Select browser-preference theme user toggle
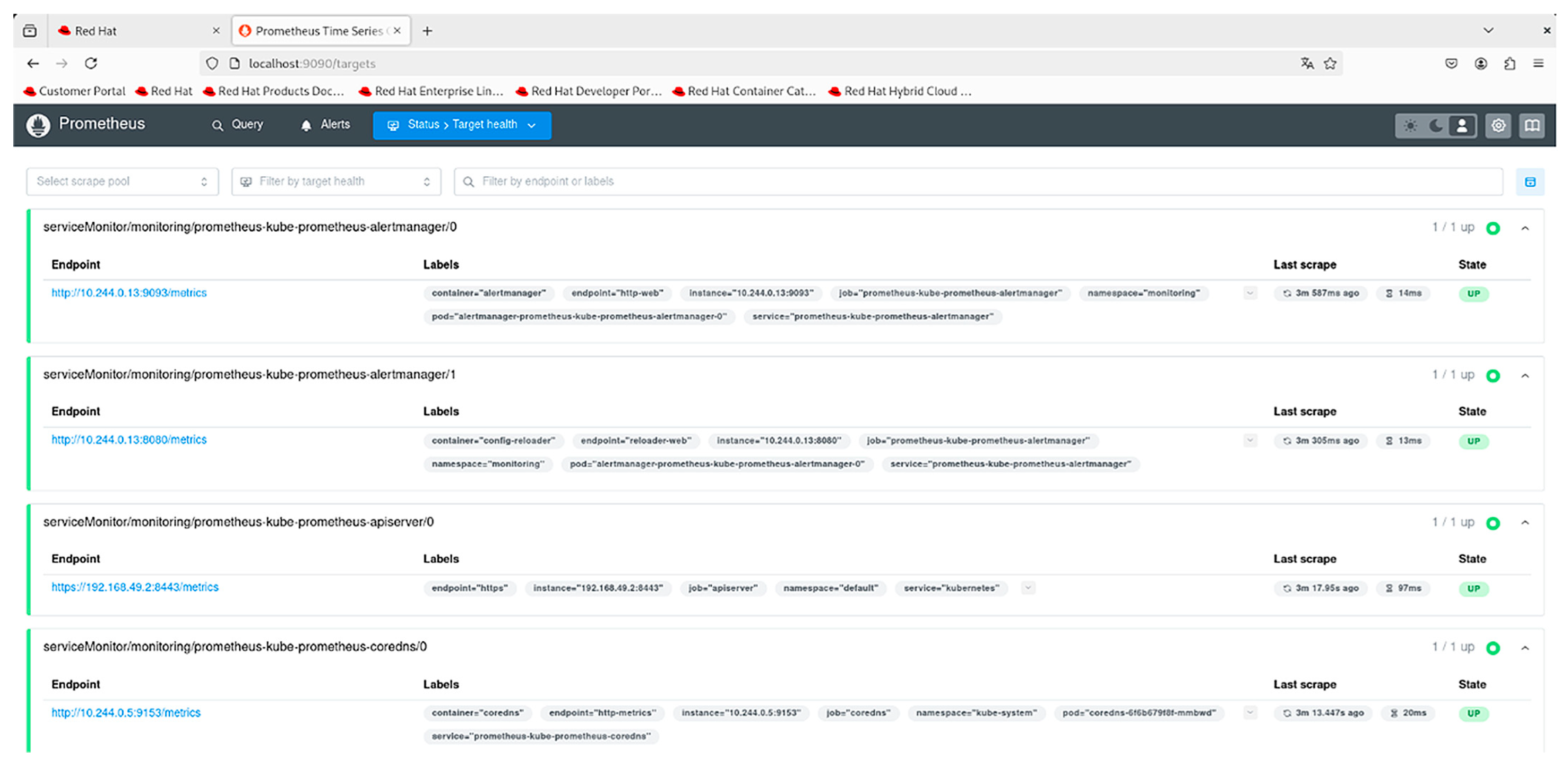This screenshot has height=772, width=1568. click(x=1462, y=126)
